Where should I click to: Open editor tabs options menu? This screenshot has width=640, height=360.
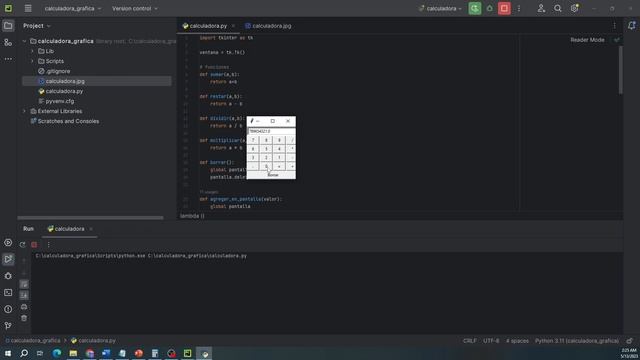coord(614,26)
